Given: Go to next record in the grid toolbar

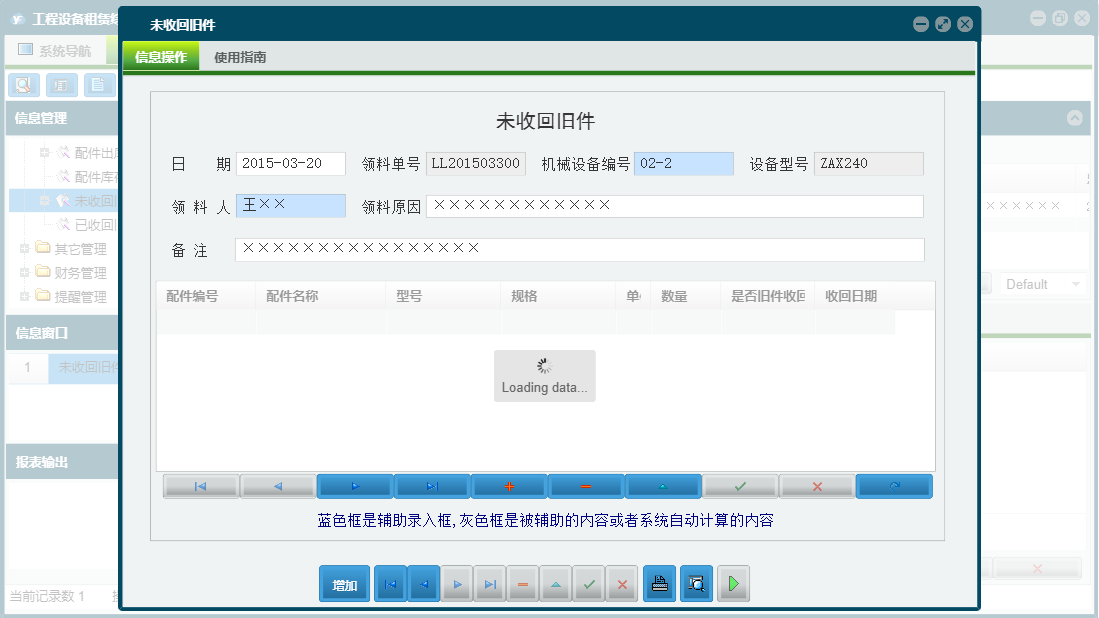Looking at the screenshot, I should 355,486.
